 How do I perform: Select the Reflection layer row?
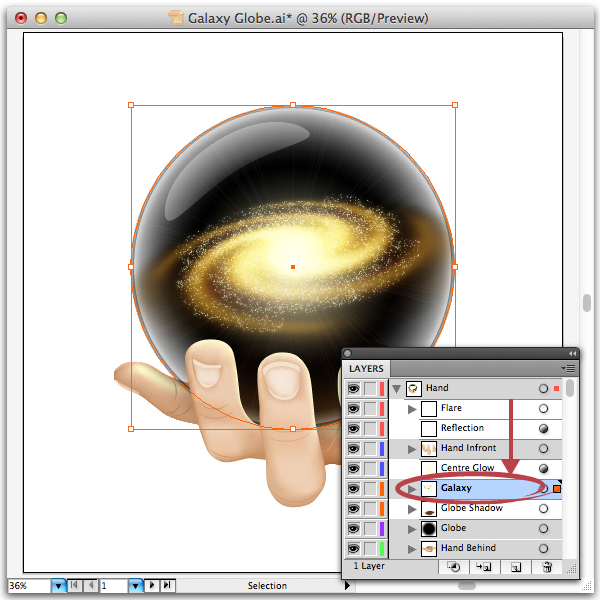coord(476,429)
